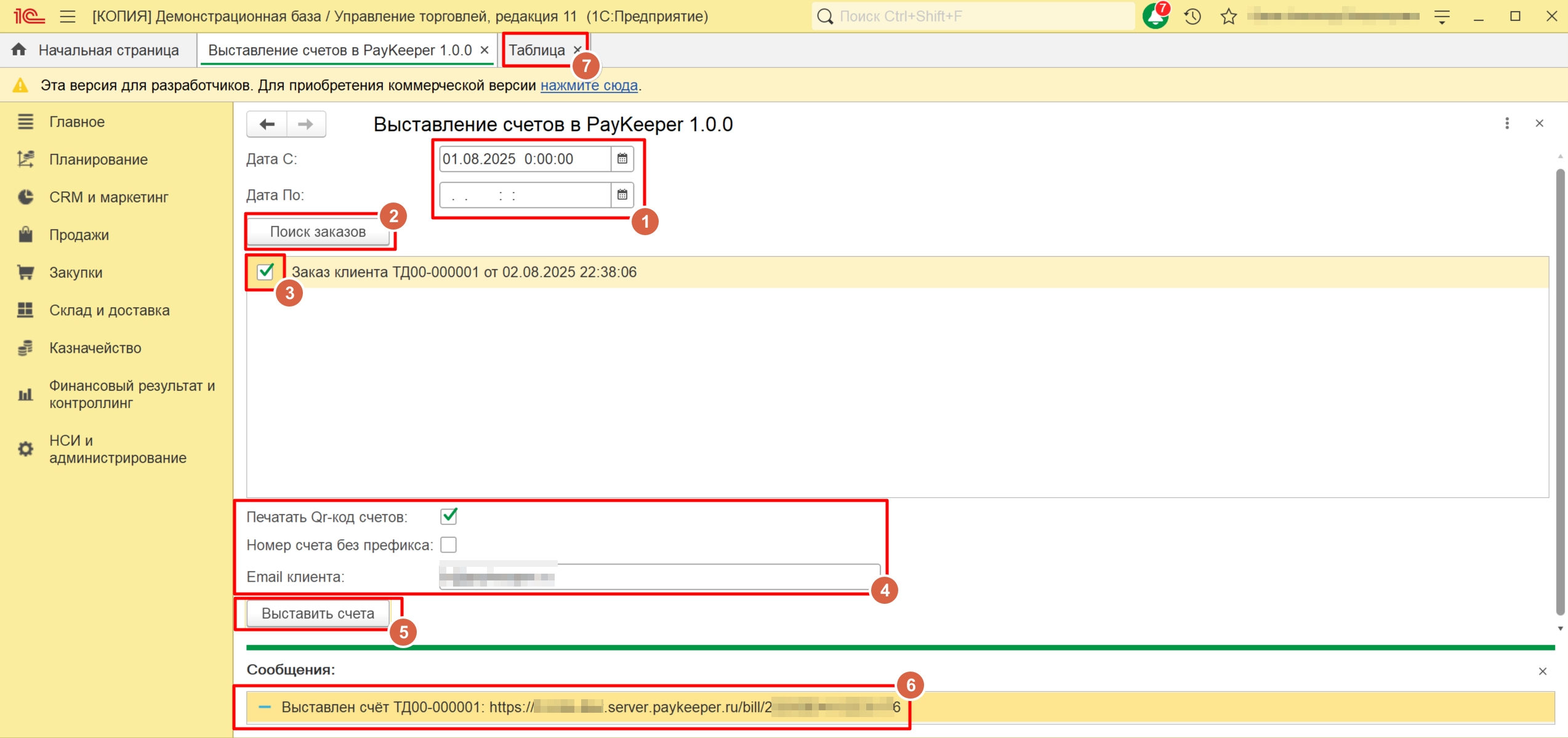Open the form's three-dot more menu

(1507, 124)
